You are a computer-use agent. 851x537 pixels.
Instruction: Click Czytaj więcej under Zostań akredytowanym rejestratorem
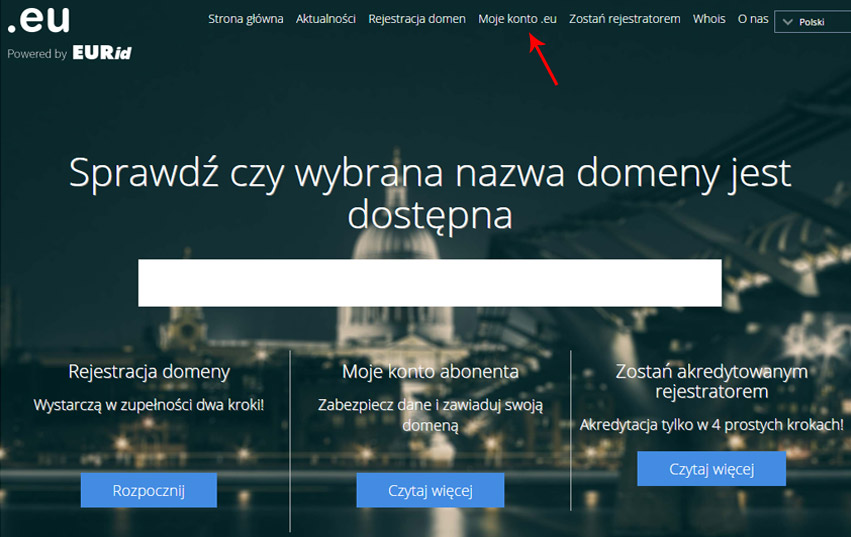pyautogui.click(x=711, y=468)
